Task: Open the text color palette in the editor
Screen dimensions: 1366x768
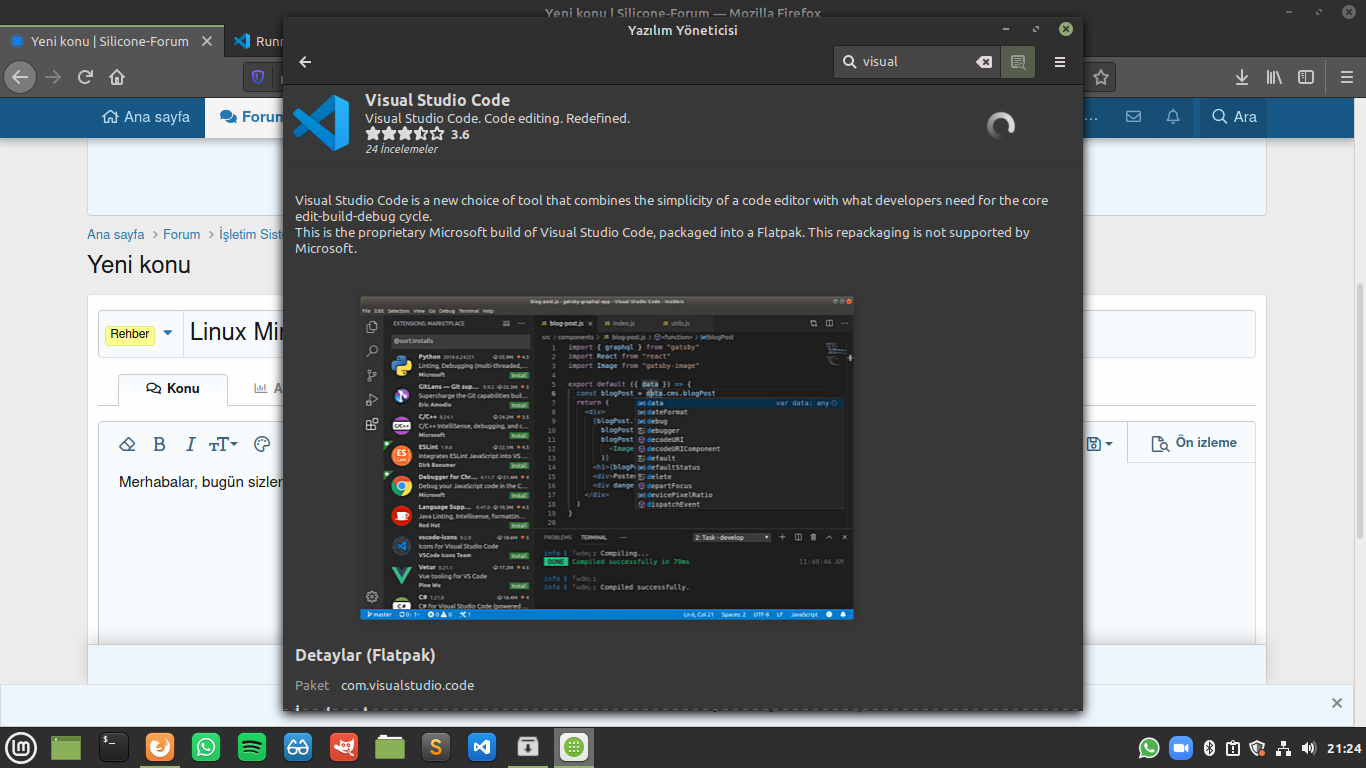Action: (x=262, y=444)
